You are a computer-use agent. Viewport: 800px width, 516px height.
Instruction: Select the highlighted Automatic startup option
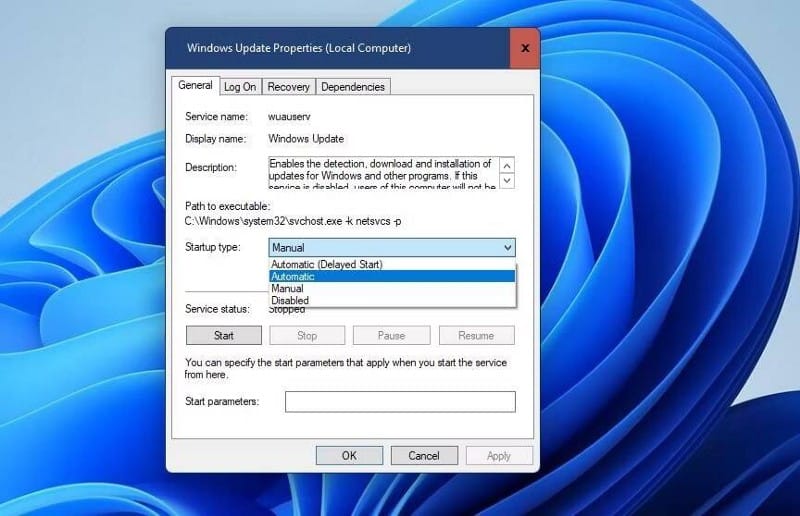click(x=392, y=276)
